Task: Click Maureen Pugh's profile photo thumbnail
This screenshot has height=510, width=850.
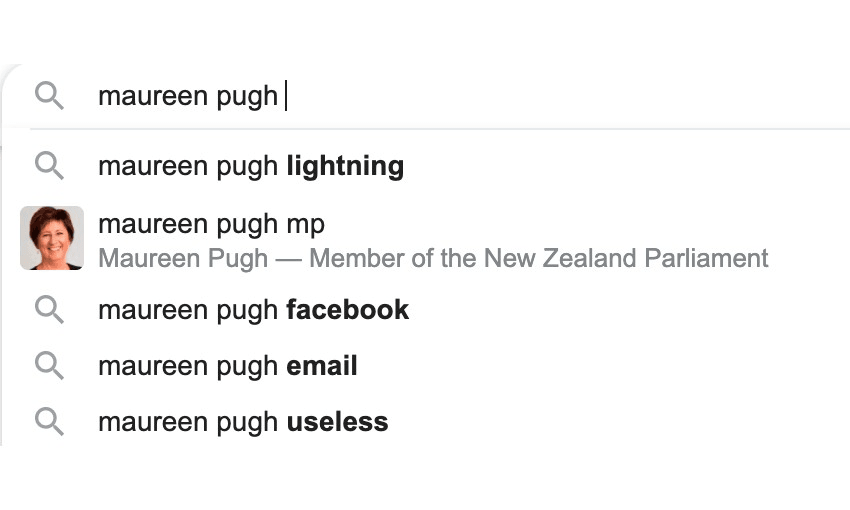Action: point(51,238)
